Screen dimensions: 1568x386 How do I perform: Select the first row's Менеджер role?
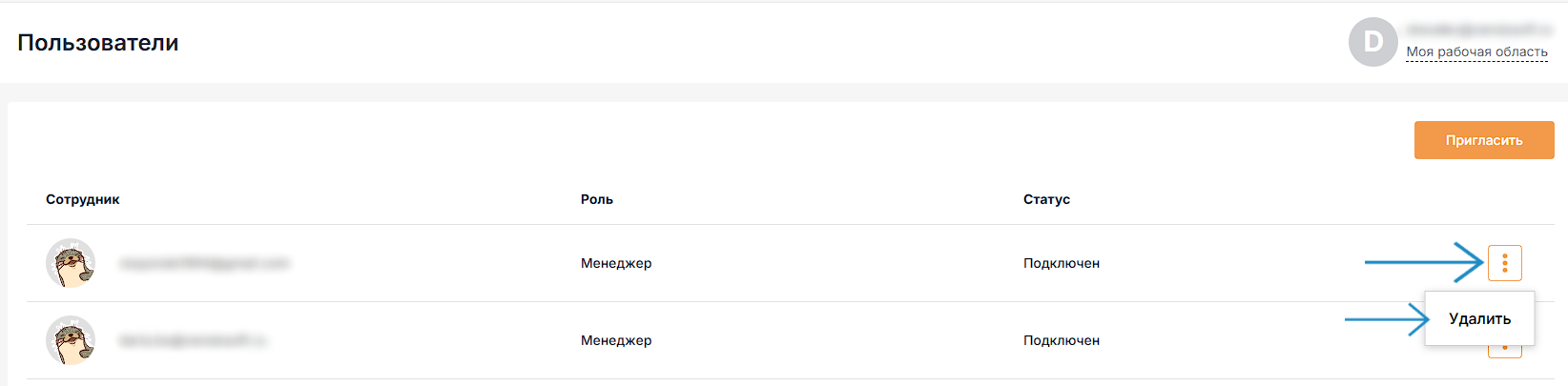[x=616, y=263]
